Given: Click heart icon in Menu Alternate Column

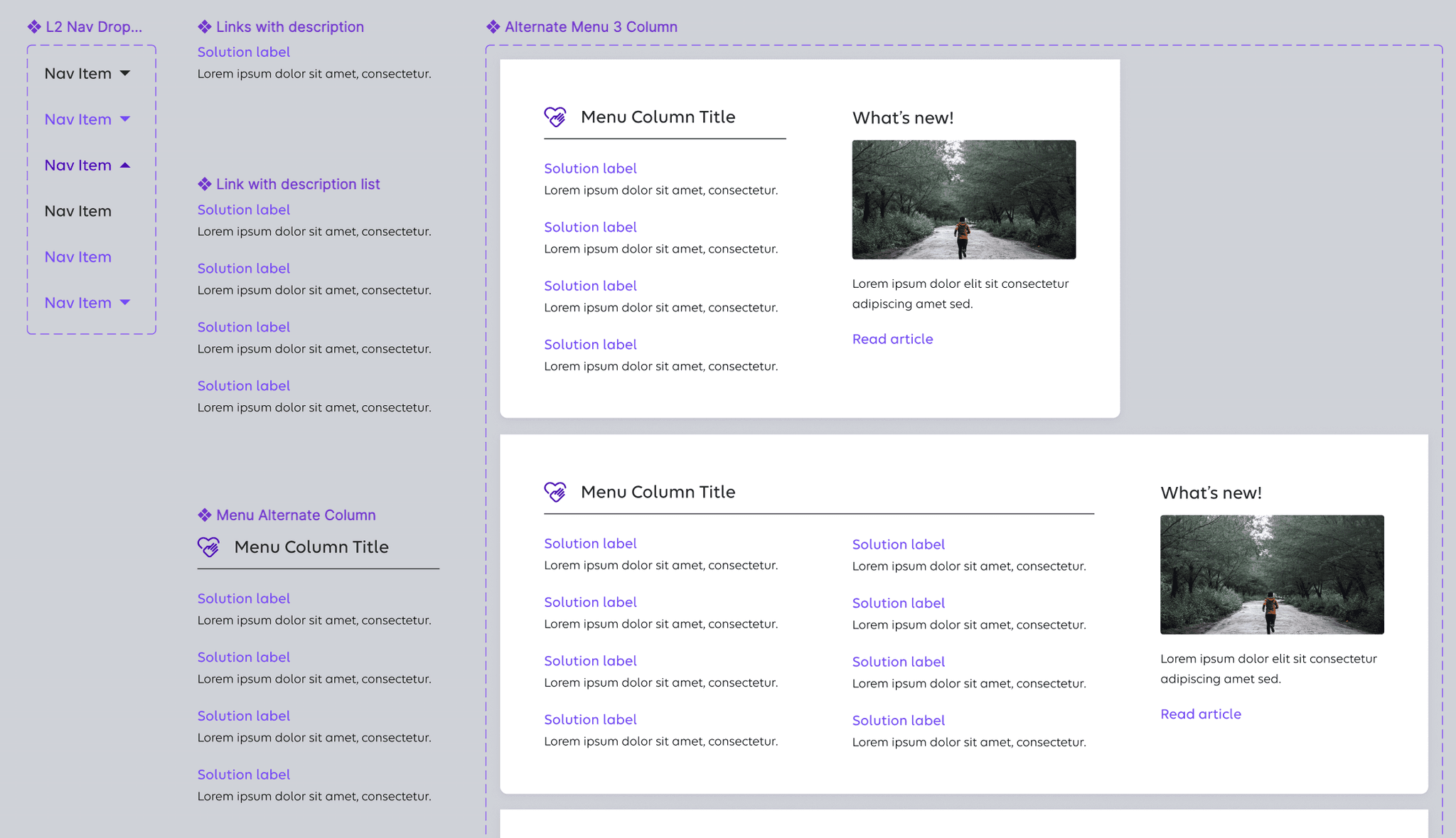Looking at the screenshot, I should coord(208,547).
